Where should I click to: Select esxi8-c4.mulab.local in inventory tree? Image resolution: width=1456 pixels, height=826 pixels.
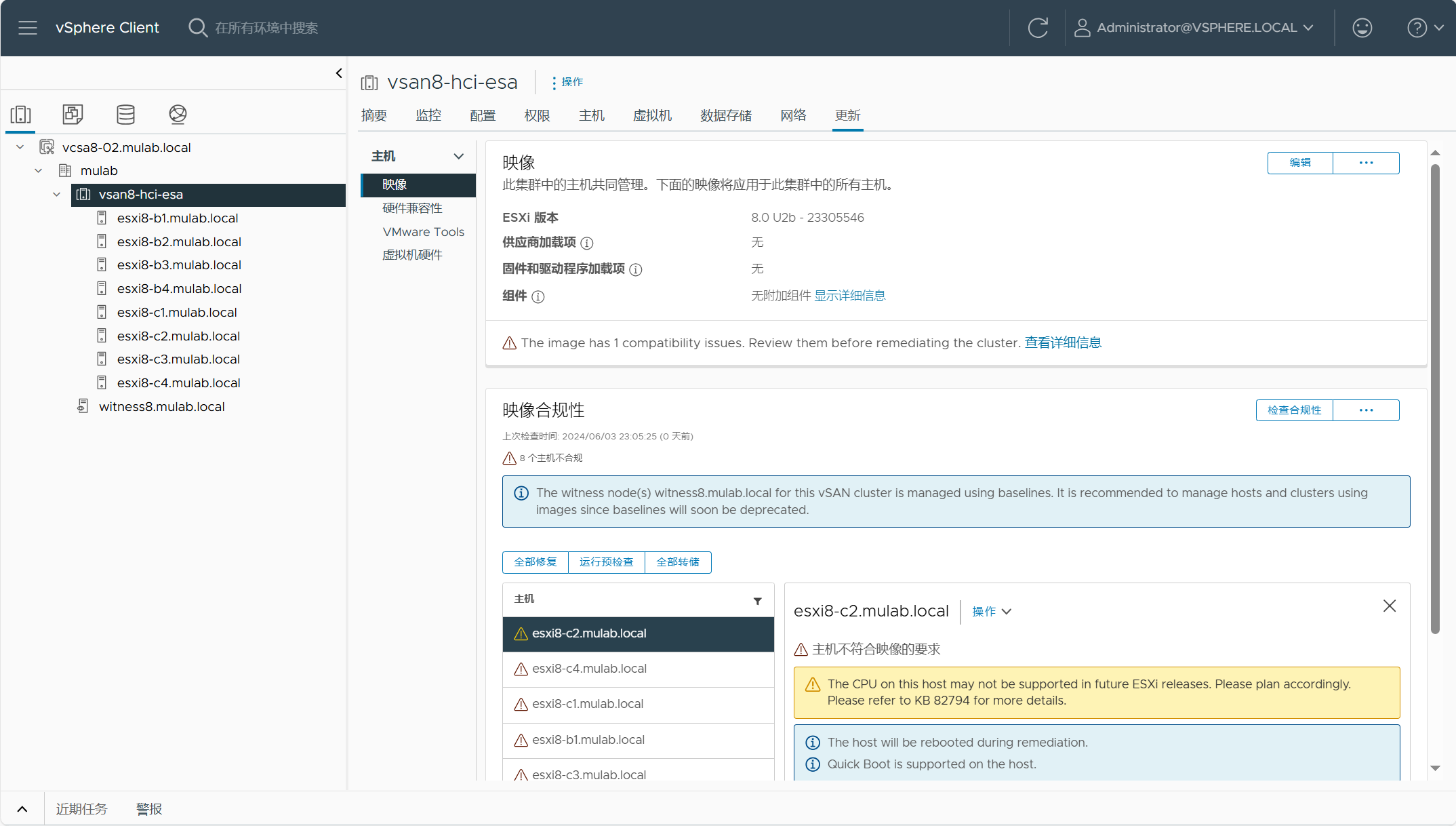point(178,383)
